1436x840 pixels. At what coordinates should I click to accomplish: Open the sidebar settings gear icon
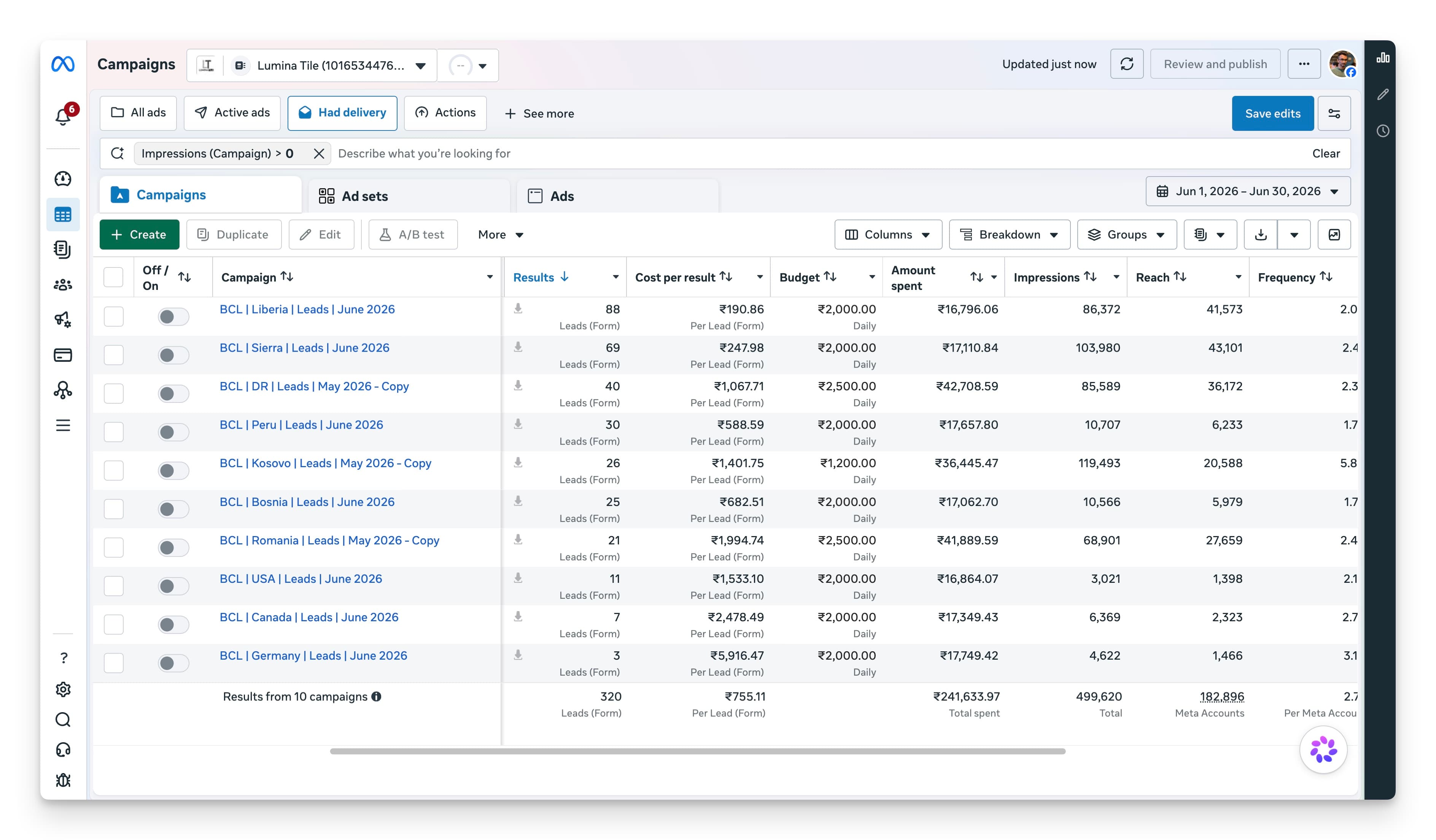click(x=63, y=690)
